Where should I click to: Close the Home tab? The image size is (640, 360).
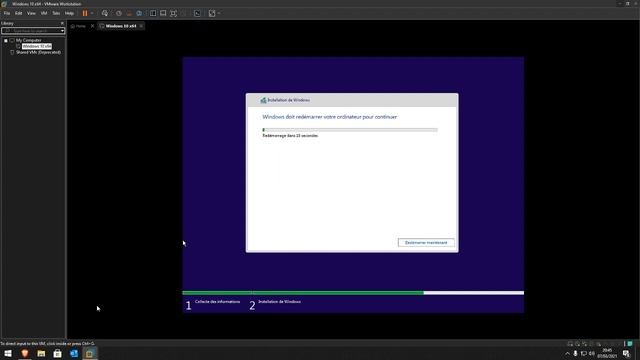(92, 26)
